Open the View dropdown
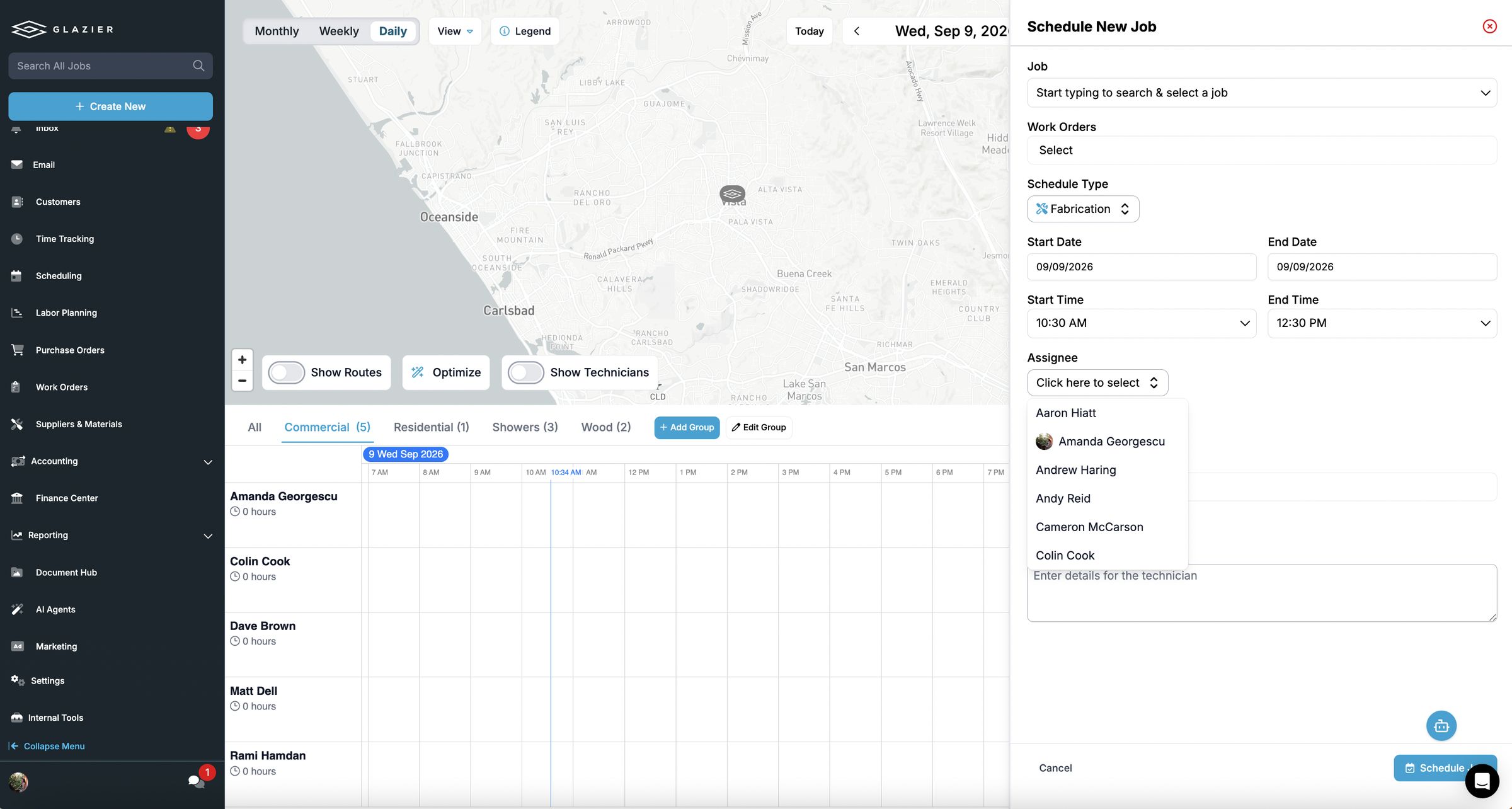Viewport: 1512px width, 809px height. (x=455, y=31)
